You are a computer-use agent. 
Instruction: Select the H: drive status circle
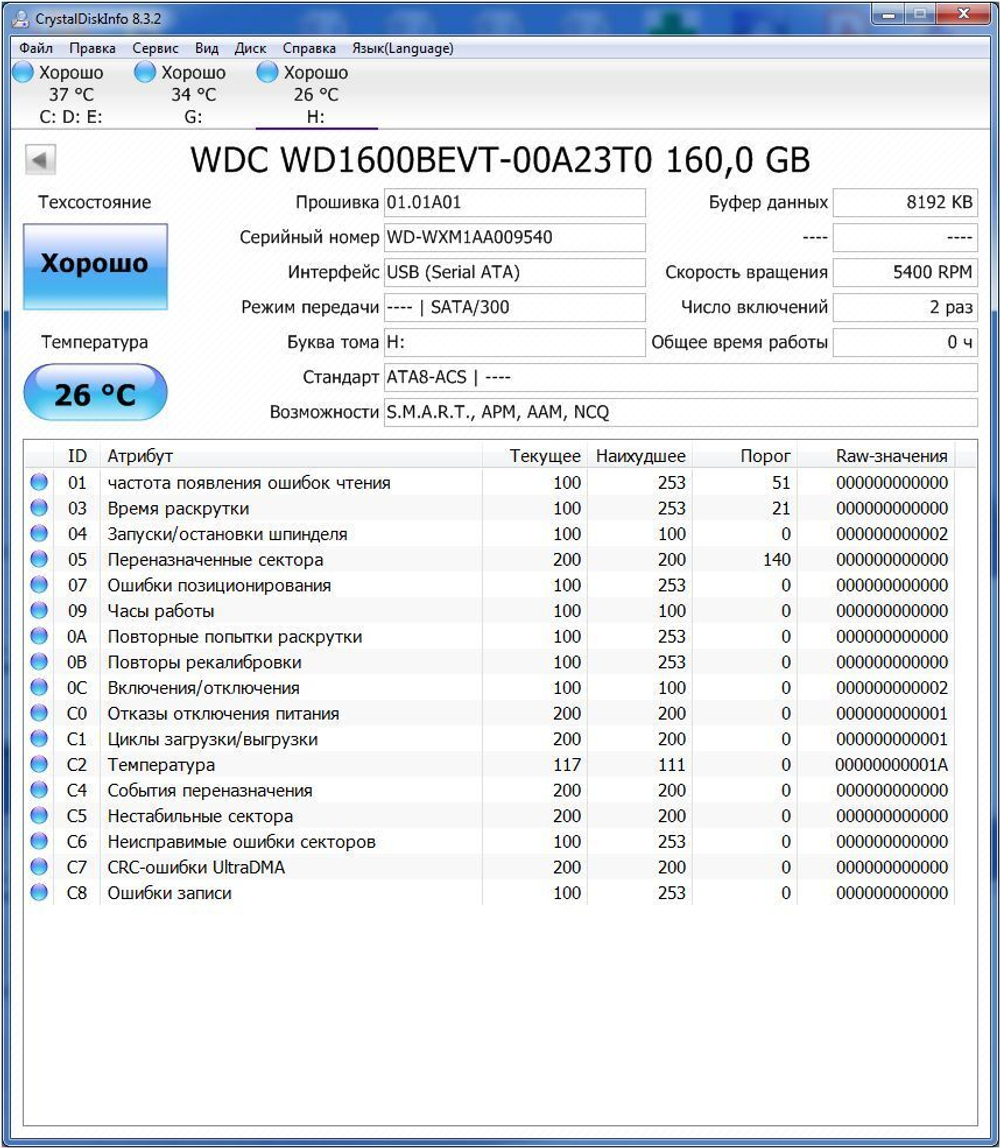point(265,72)
